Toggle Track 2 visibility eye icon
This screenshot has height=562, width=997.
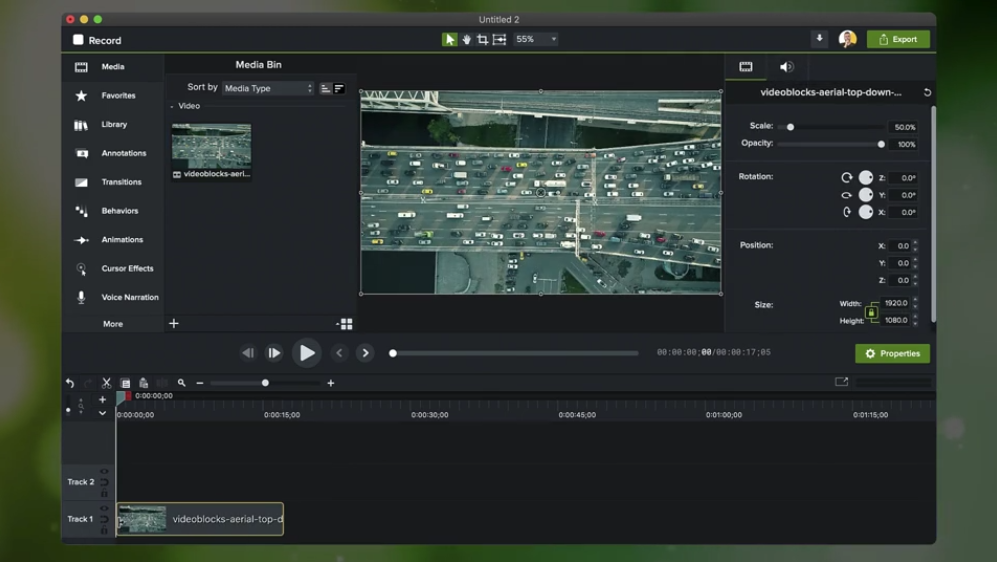(x=104, y=472)
